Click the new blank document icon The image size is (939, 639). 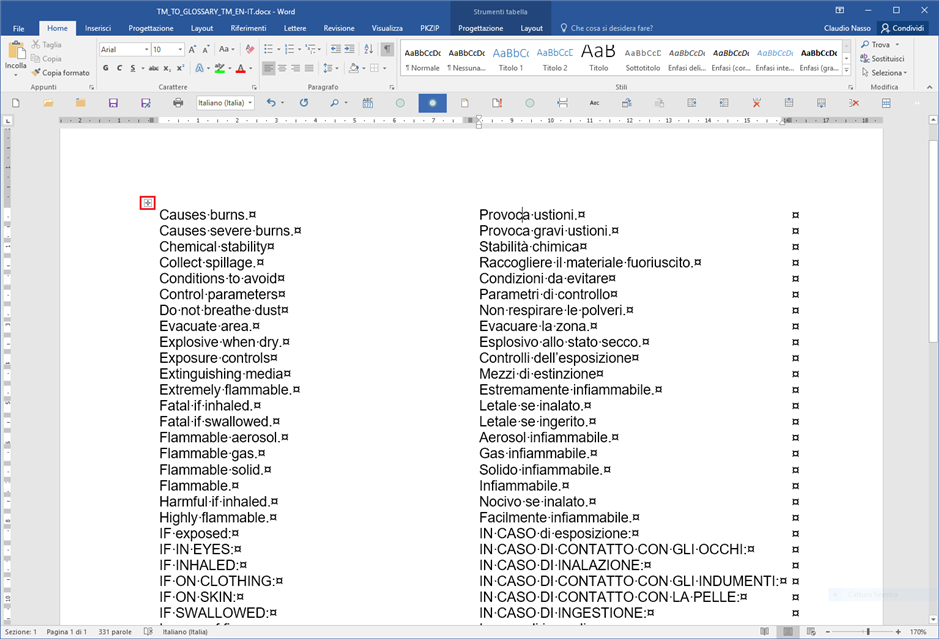[x=16, y=103]
